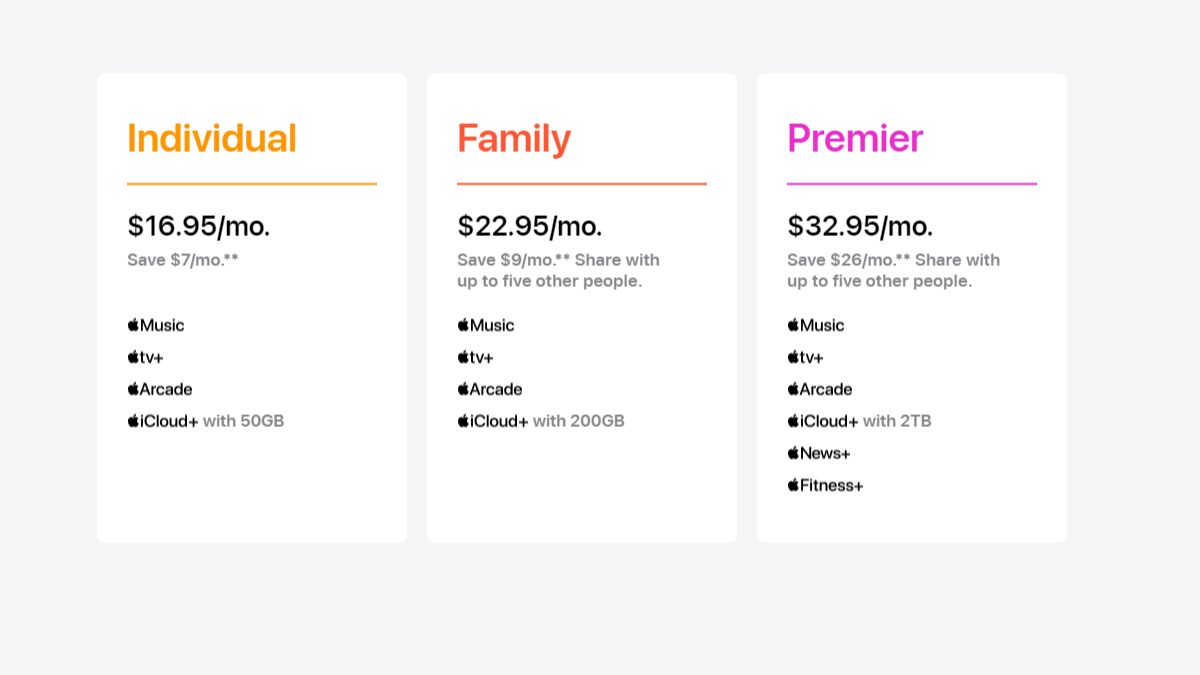Choose the Family plan heading
Image resolution: width=1200 pixels, height=675 pixels.
514,138
